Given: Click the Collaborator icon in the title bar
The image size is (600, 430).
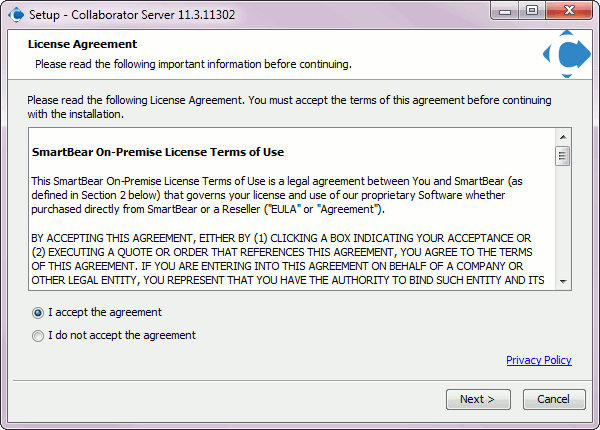Looking at the screenshot, I should (16, 15).
